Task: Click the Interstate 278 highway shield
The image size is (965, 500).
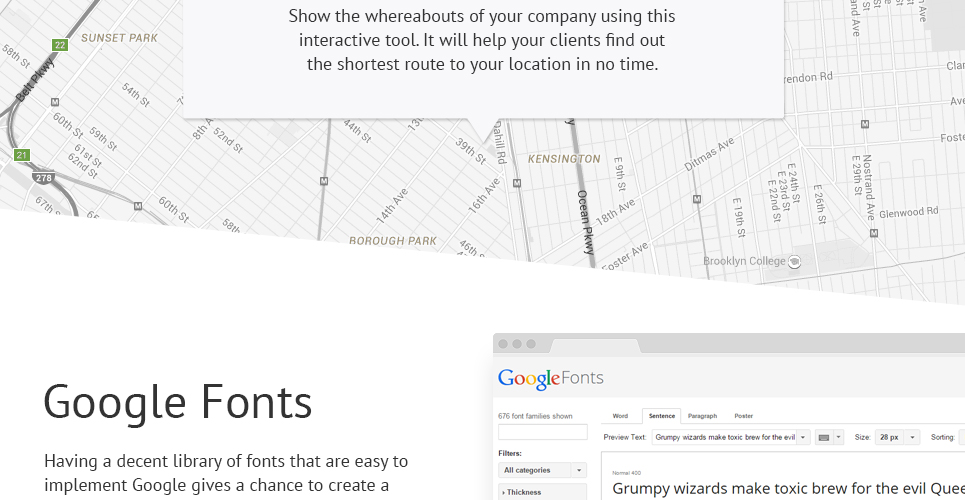Action: [x=44, y=178]
